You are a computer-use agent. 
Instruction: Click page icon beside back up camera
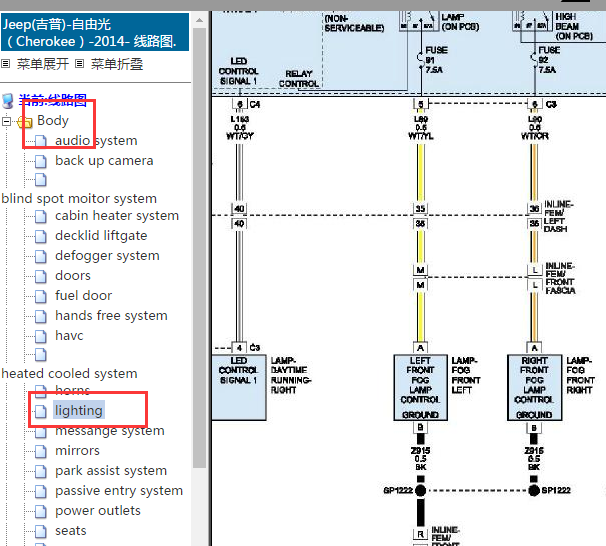(41, 162)
